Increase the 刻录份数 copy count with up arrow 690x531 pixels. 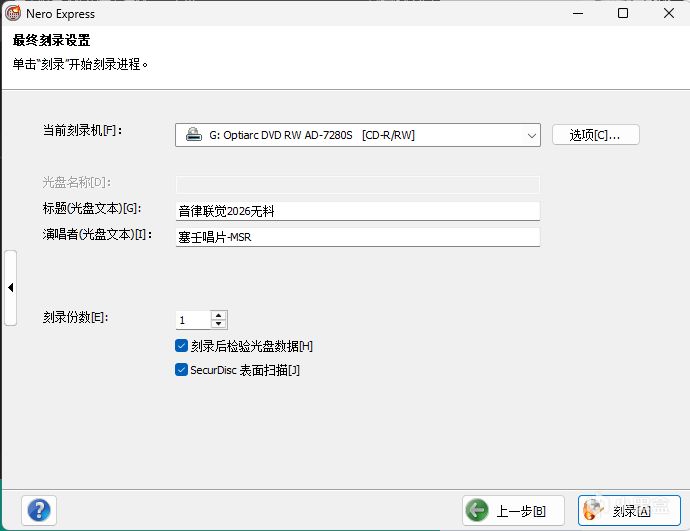click(219, 315)
